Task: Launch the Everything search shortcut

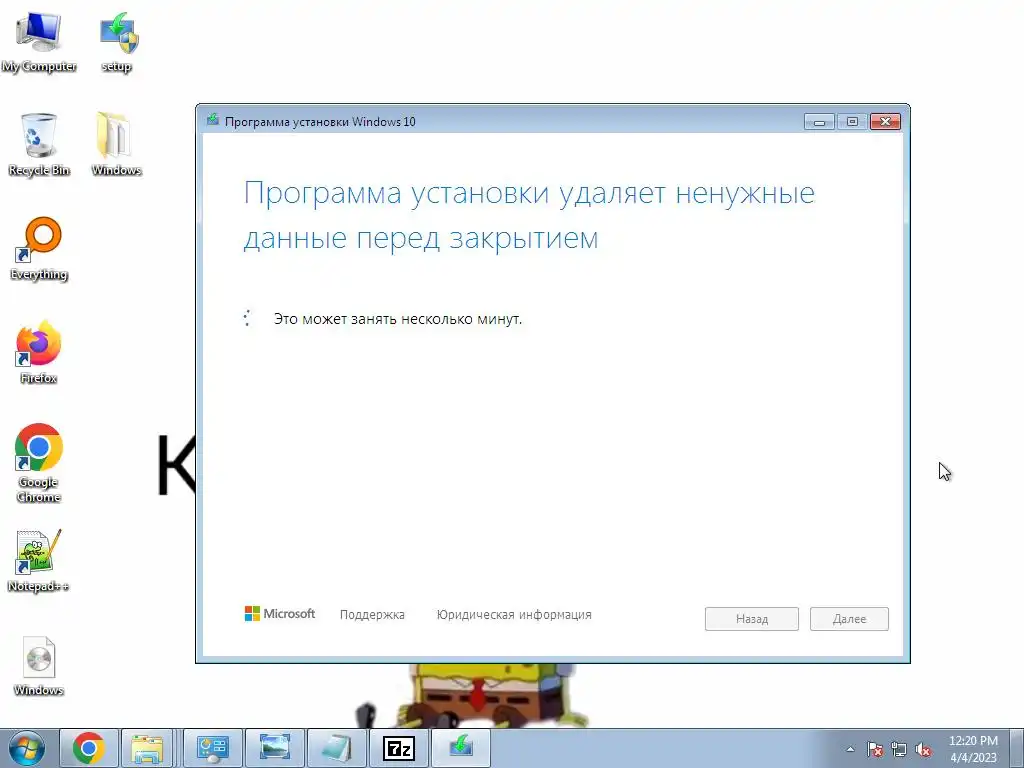Action: 39,249
